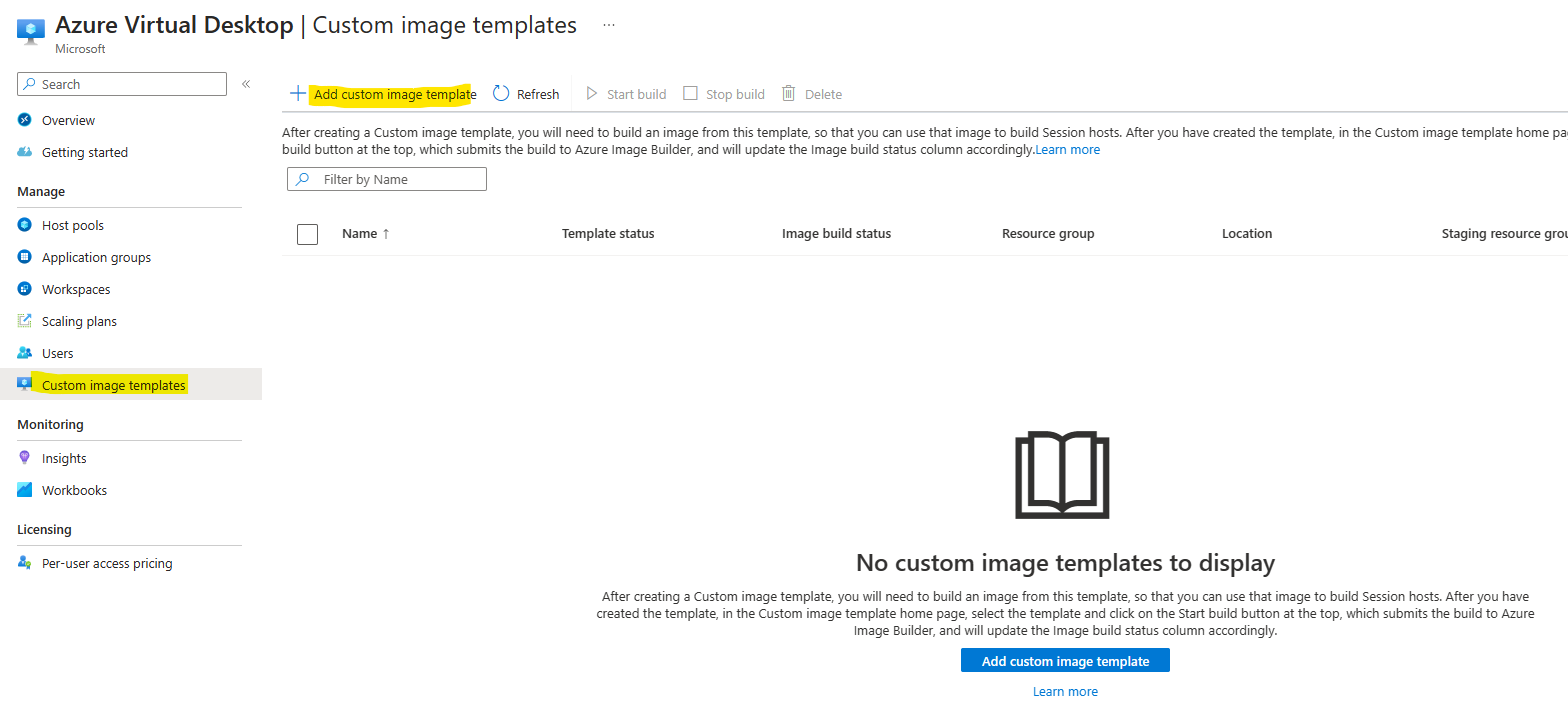
Task: Click Start build in toolbar
Action: pyautogui.click(x=626, y=94)
